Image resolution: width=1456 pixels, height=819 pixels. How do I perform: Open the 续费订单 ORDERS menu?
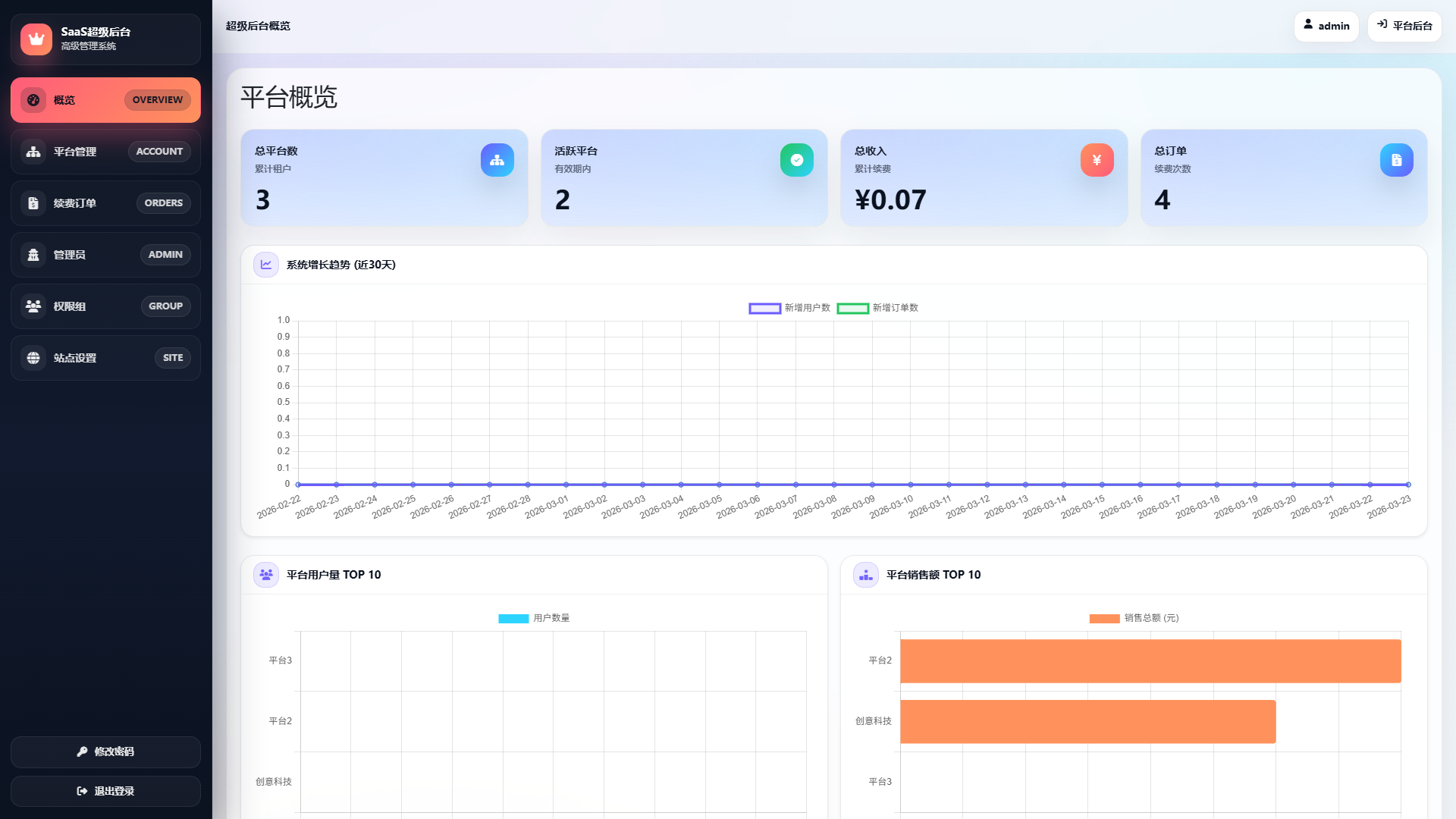pyautogui.click(x=105, y=203)
